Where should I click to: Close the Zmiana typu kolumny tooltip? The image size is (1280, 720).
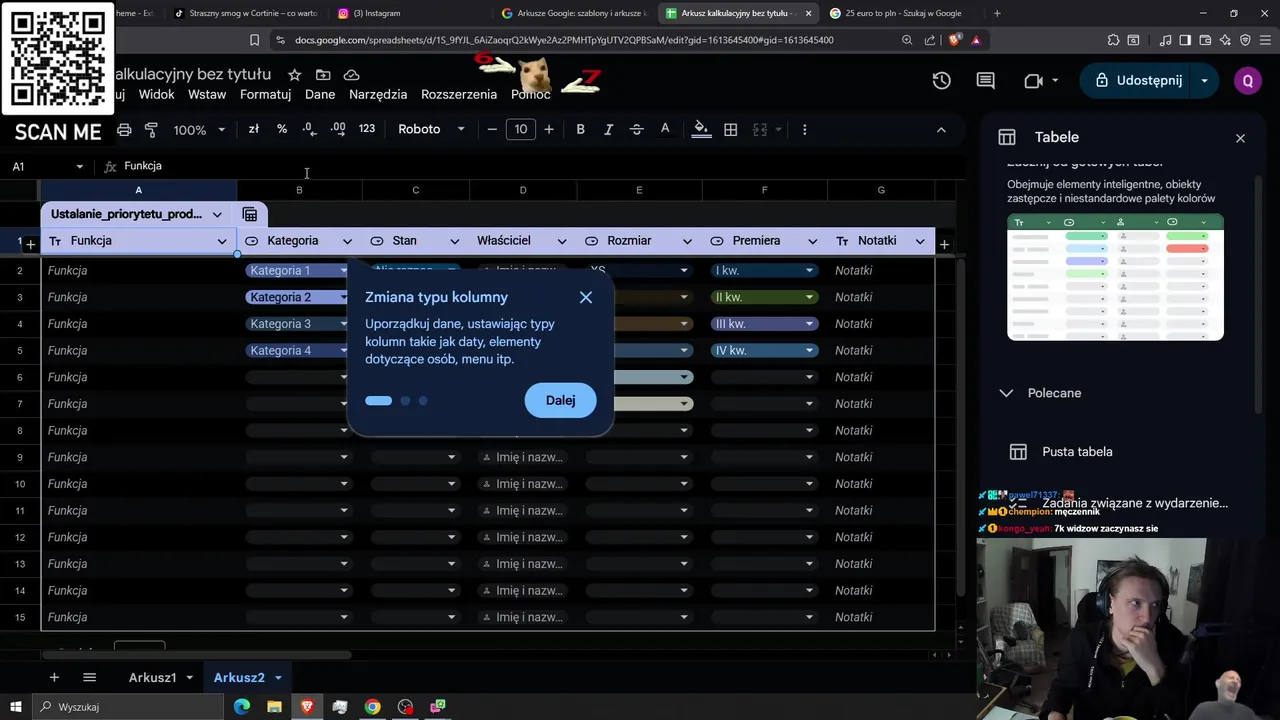pos(586,297)
